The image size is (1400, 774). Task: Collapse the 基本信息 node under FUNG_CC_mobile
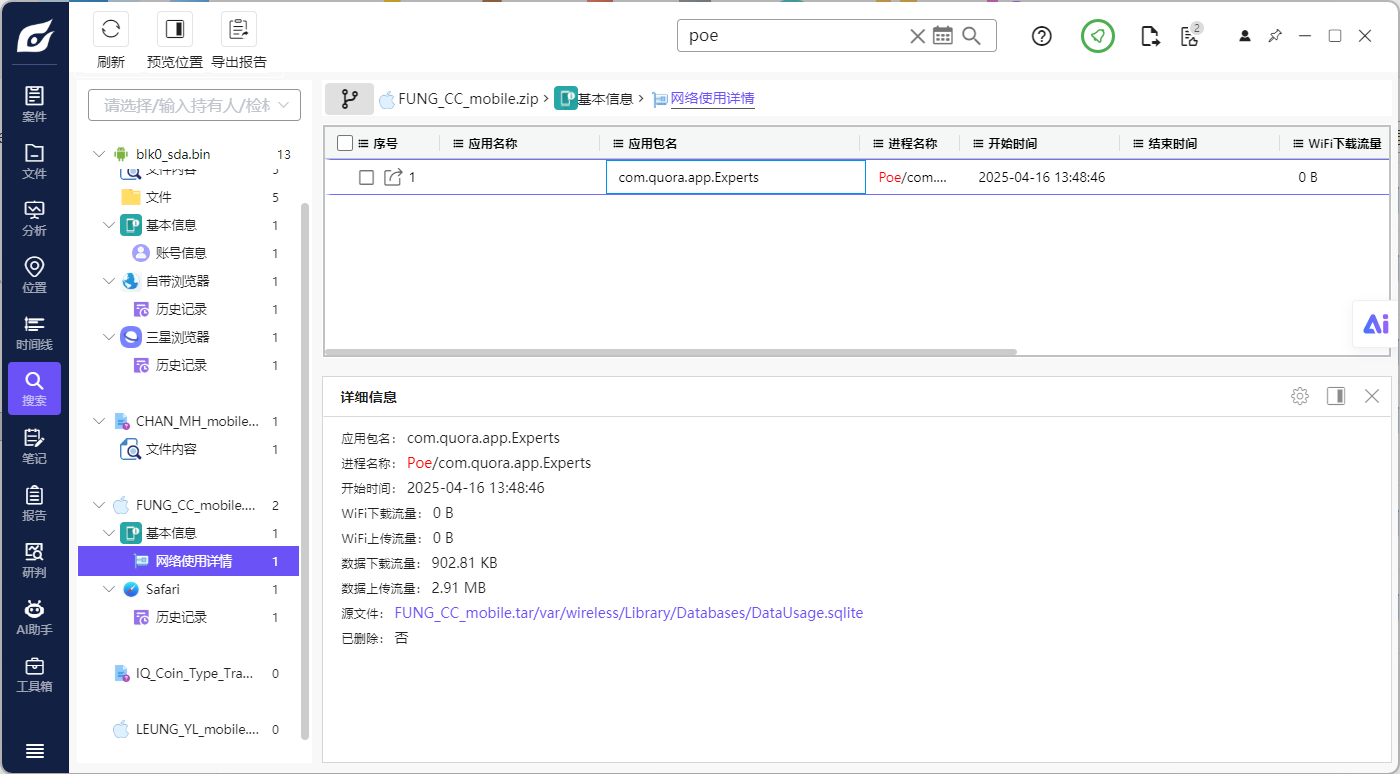coord(108,533)
